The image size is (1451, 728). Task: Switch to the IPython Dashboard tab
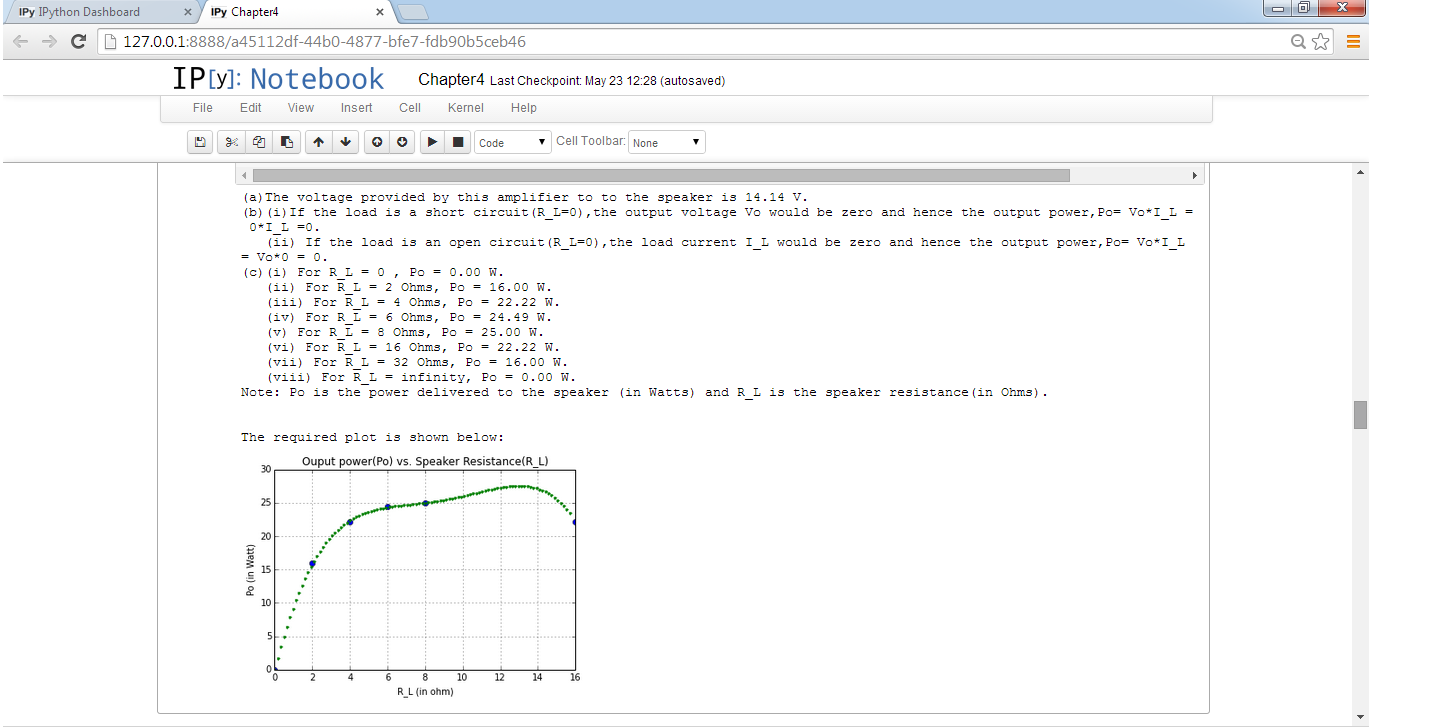pos(95,12)
